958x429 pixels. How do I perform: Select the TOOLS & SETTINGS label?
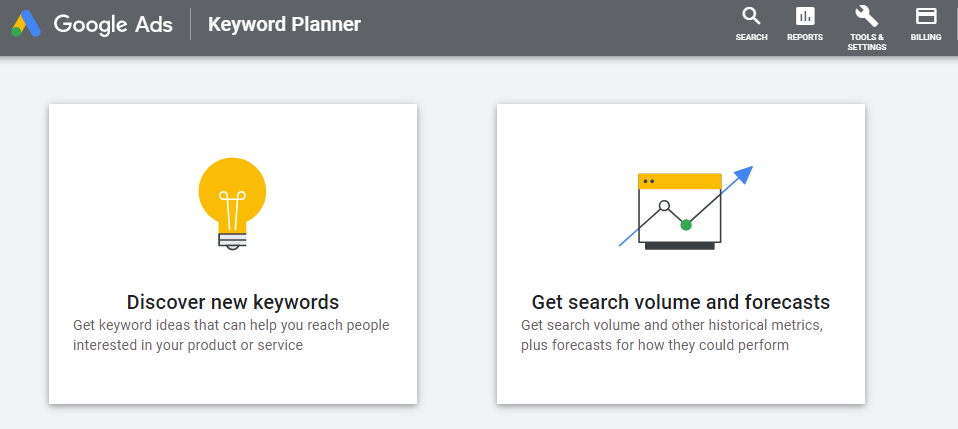866,42
